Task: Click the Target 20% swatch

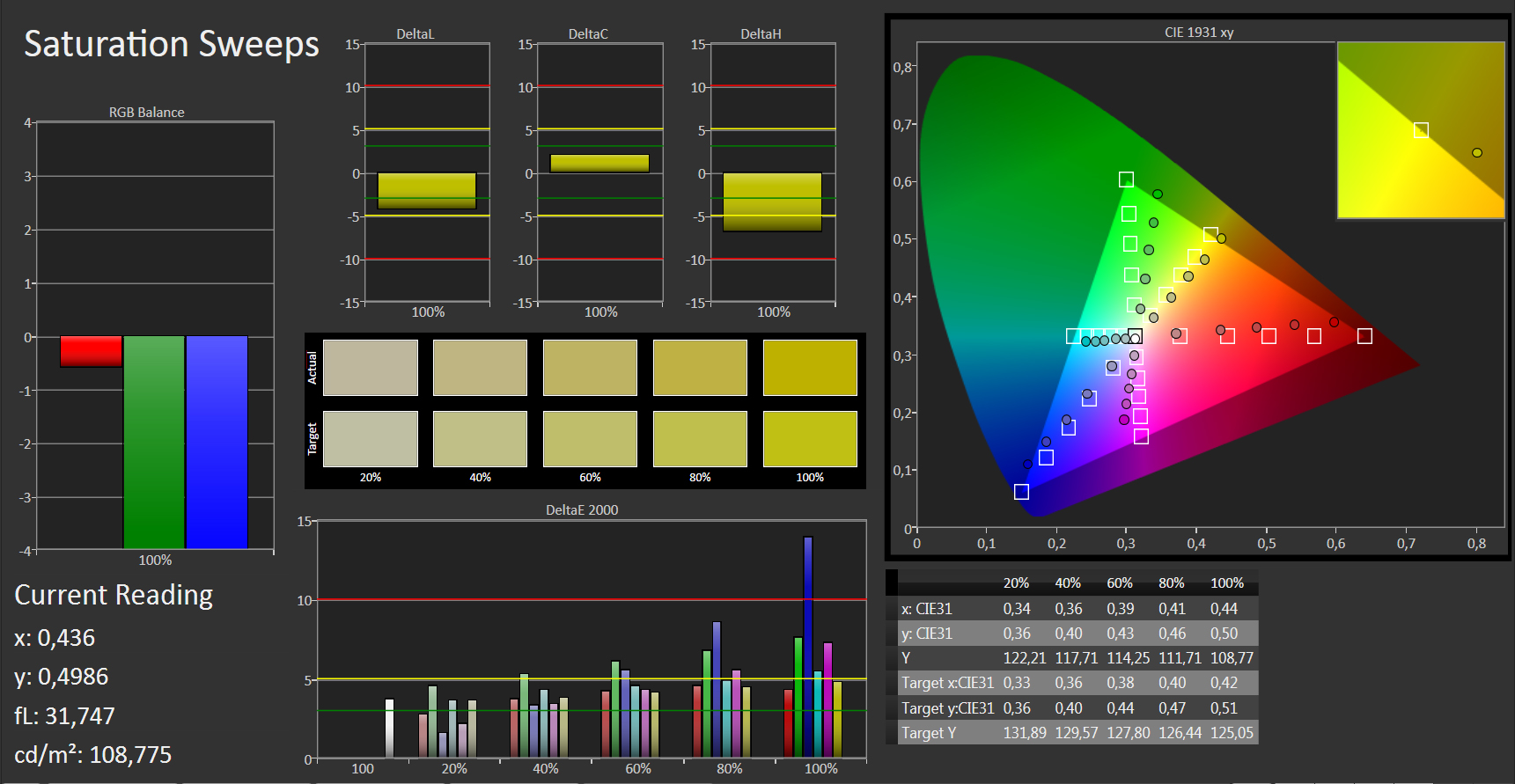Action: [x=371, y=439]
